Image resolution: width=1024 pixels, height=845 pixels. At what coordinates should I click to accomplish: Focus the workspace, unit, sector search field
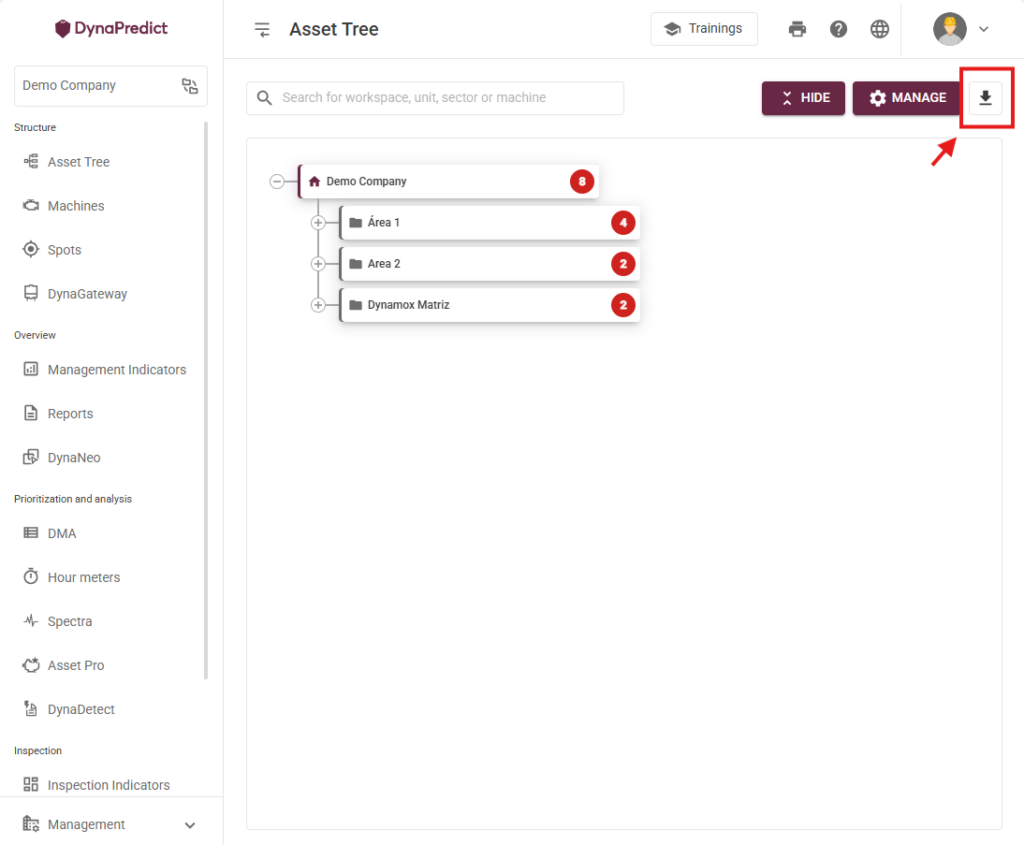click(435, 98)
